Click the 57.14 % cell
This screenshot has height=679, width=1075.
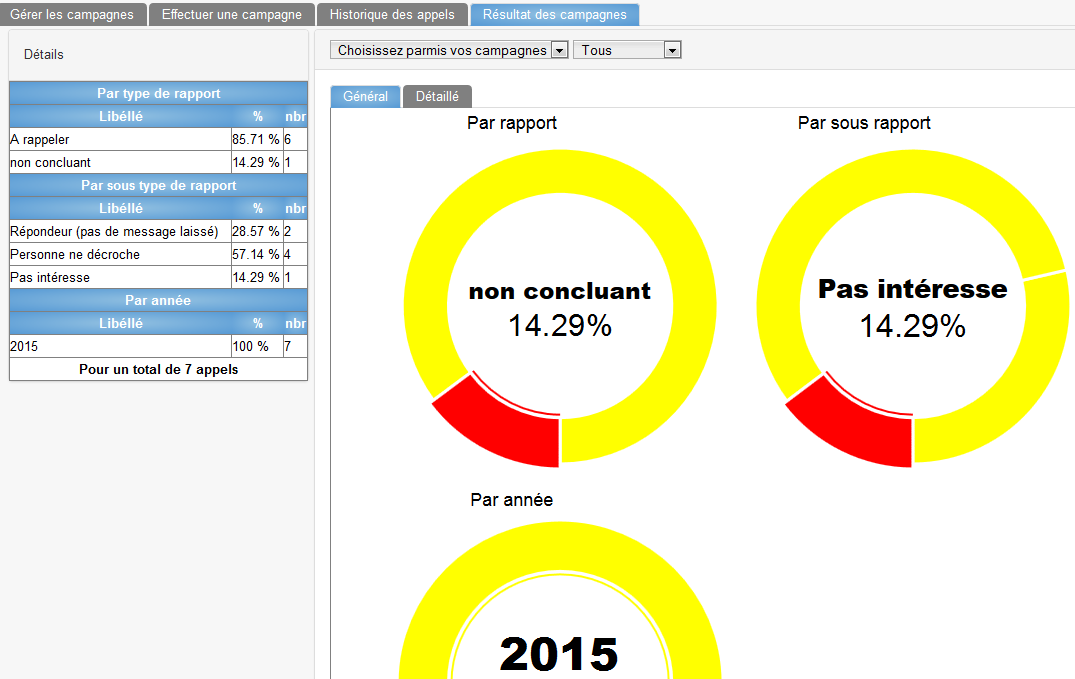pyautogui.click(x=256, y=254)
